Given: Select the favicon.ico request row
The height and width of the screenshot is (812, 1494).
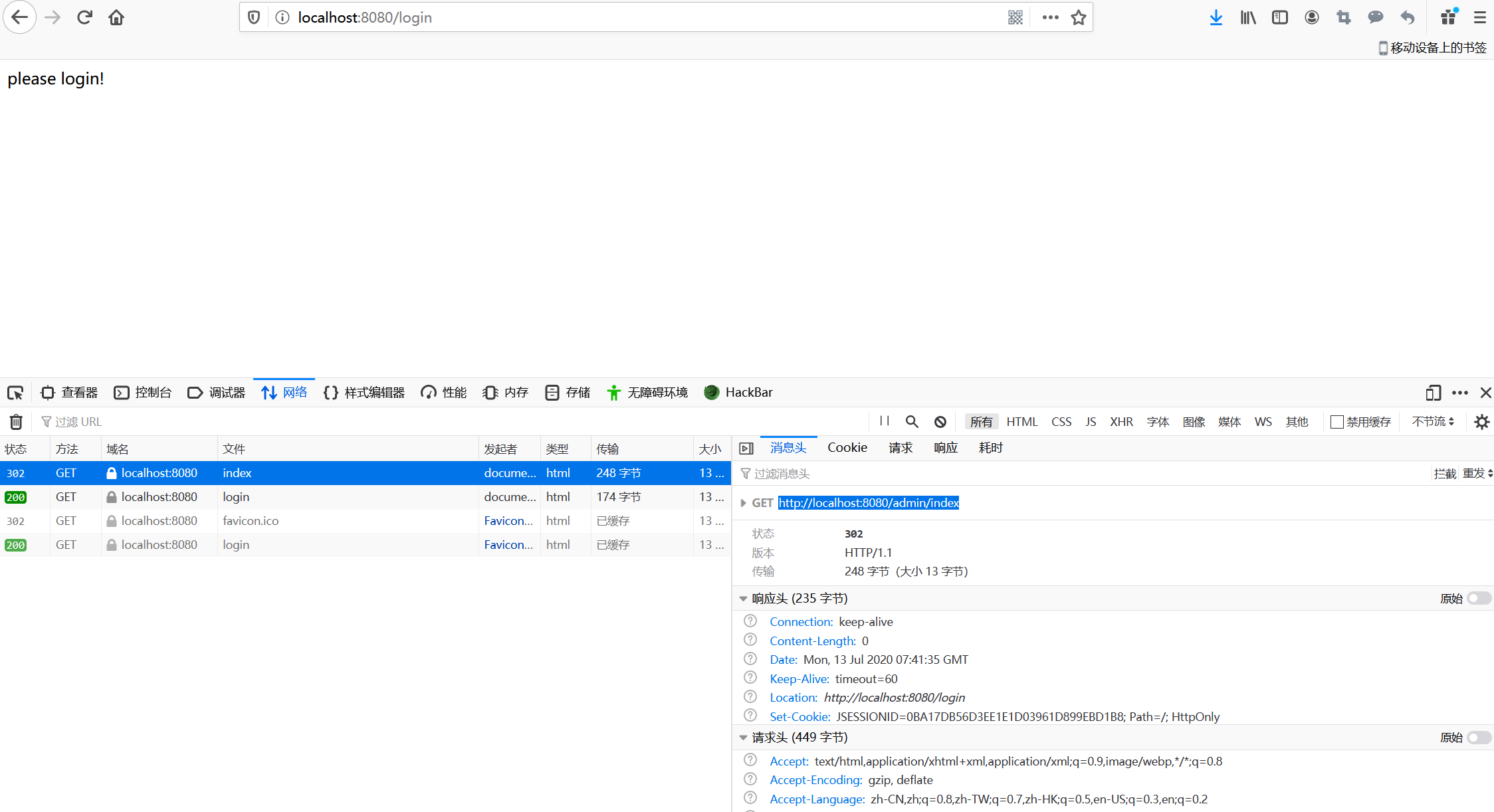Looking at the screenshot, I should point(366,521).
